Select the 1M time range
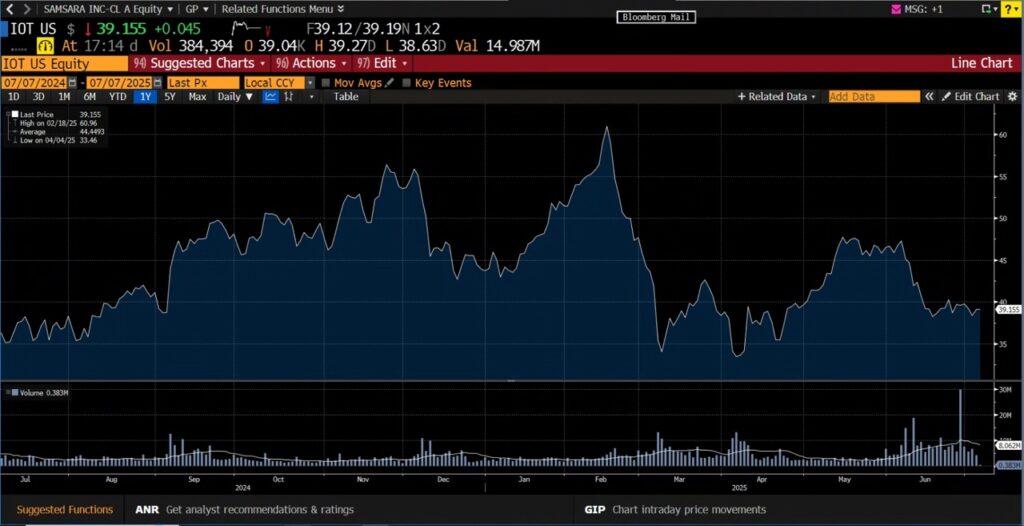This screenshot has width=1024, height=526. [64, 97]
